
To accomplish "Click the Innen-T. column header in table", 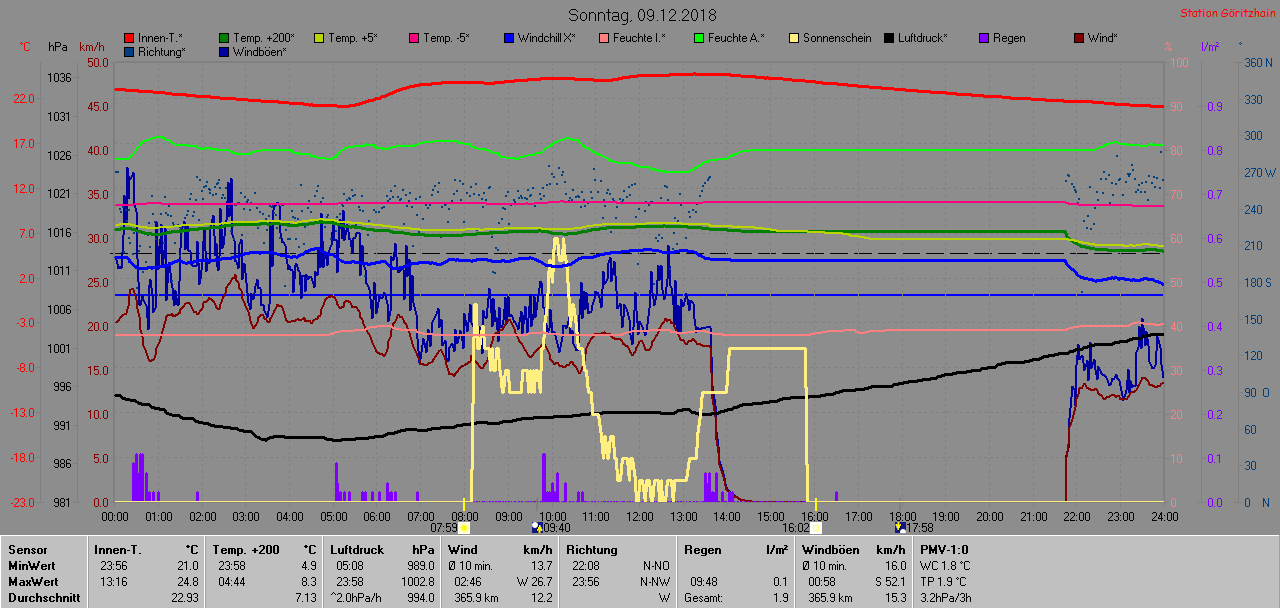I will 118,550.
